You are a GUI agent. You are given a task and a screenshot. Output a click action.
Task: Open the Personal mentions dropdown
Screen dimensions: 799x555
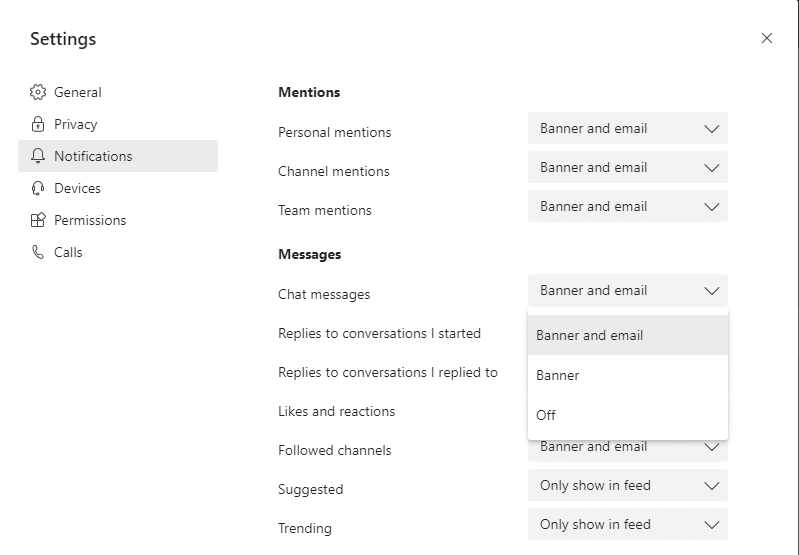pyautogui.click(x=627, y=128)
